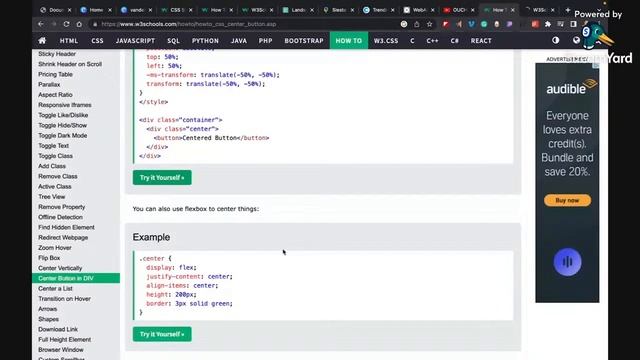Click the justify-content: center code line
640x360 pixels.
tap(189, 276)
